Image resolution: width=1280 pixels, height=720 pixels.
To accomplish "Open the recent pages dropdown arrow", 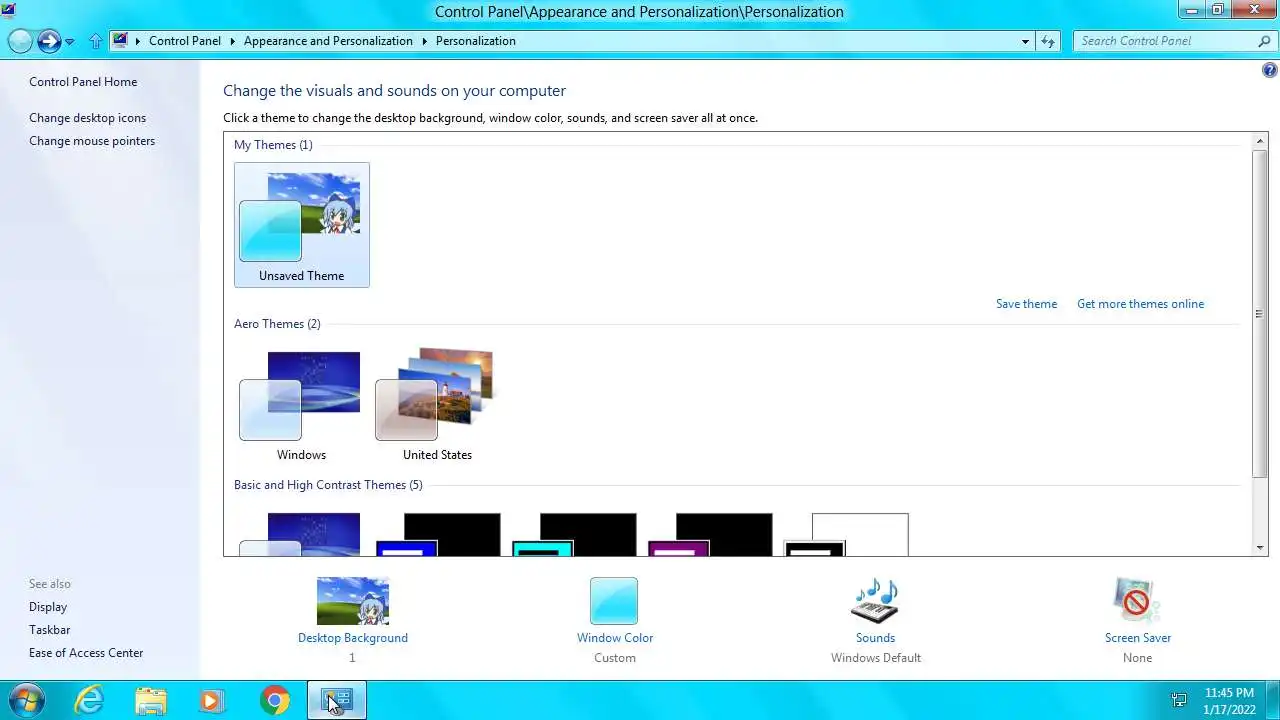I will click(70, 42).
